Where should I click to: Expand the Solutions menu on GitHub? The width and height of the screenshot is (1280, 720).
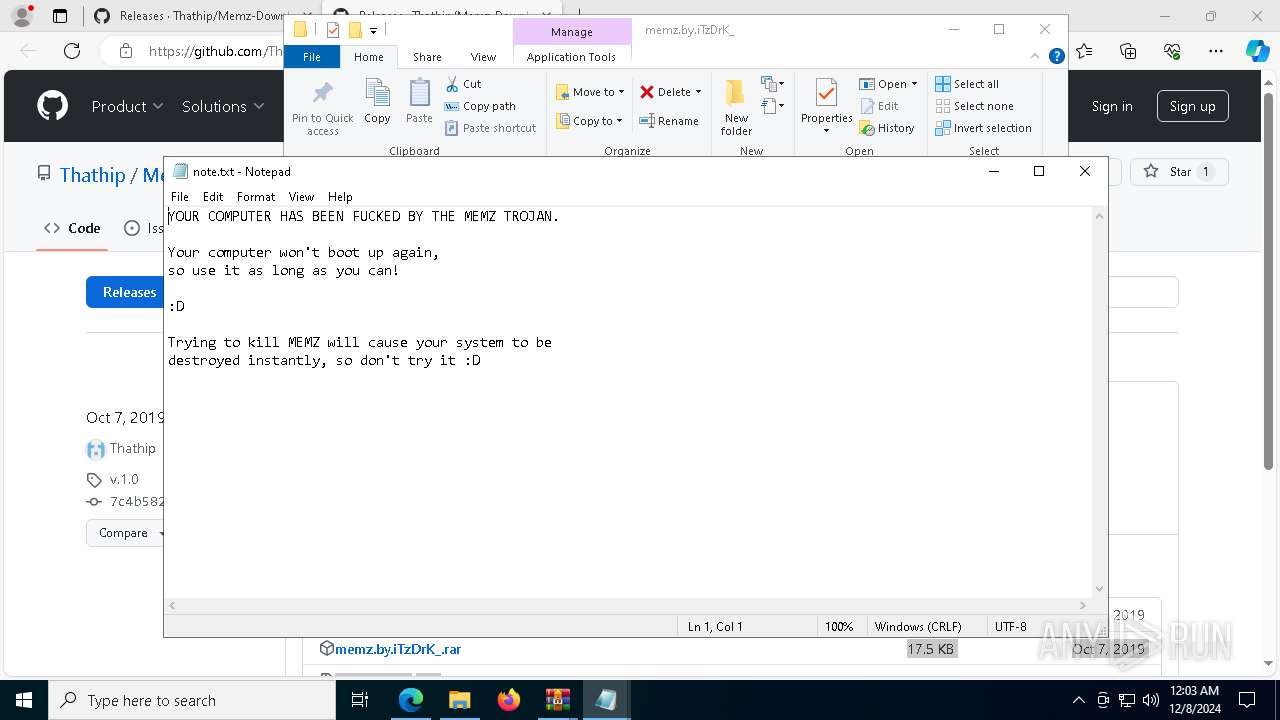[223, 106]
